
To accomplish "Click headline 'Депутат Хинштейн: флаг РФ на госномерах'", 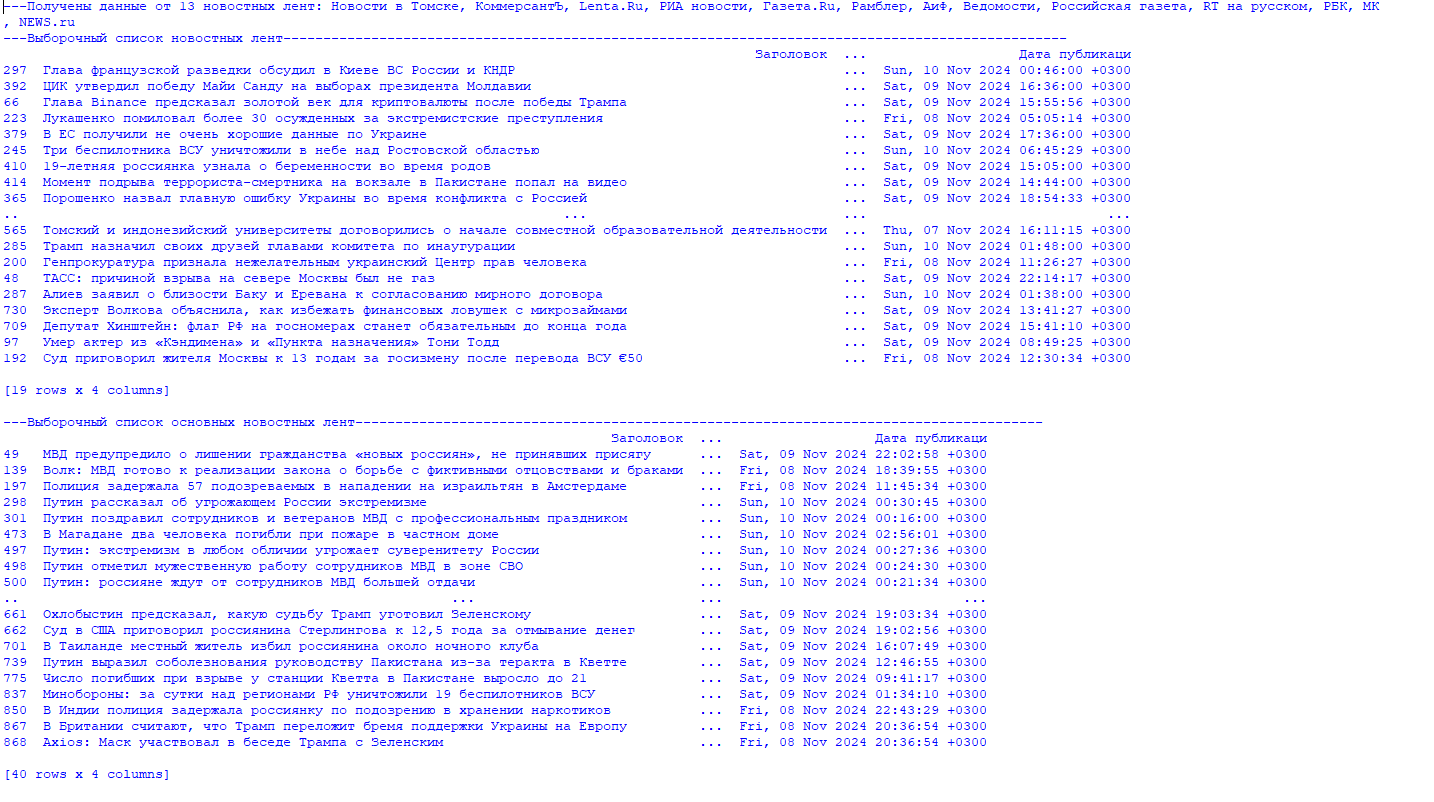I will coord(335,326).
